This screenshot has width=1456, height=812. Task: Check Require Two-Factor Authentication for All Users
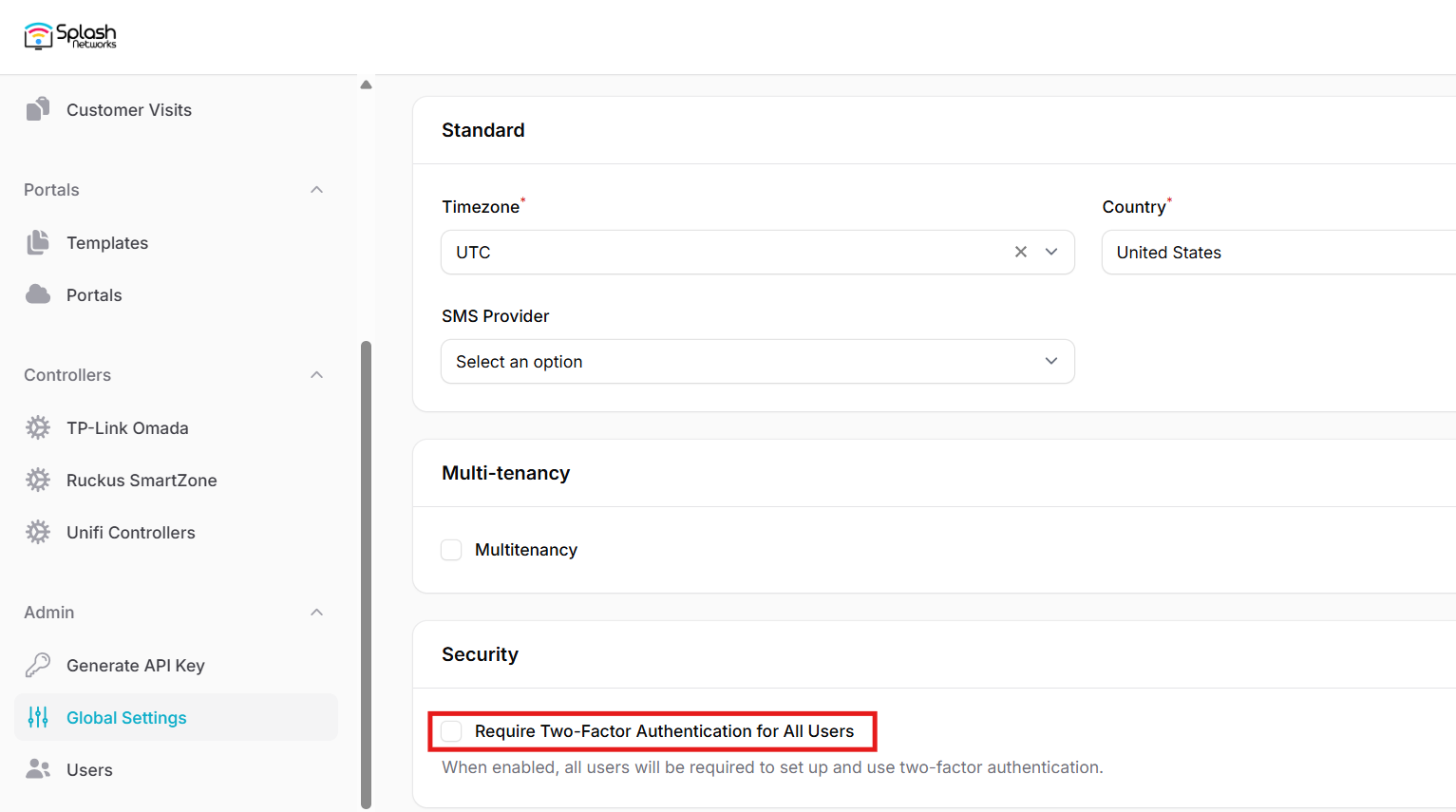point(451,731)
